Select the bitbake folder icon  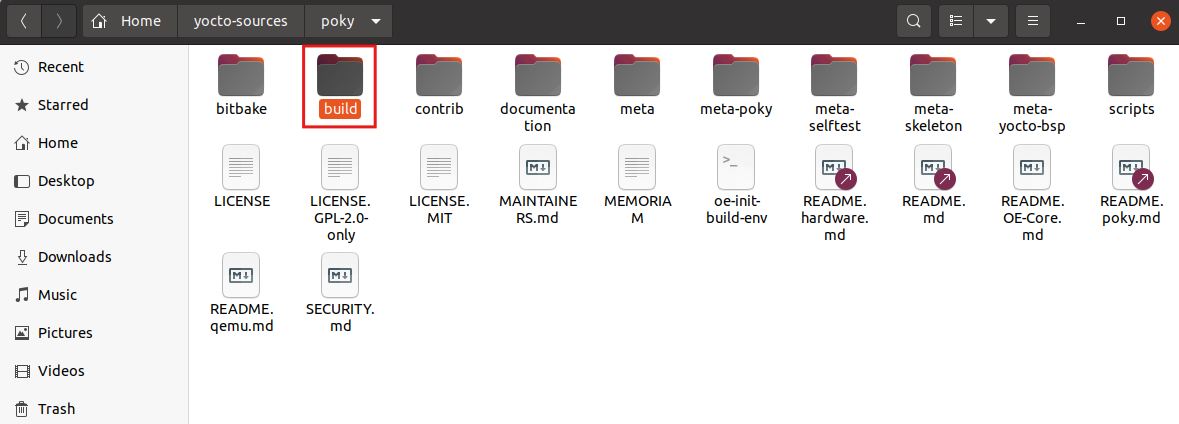coord(241,74)
